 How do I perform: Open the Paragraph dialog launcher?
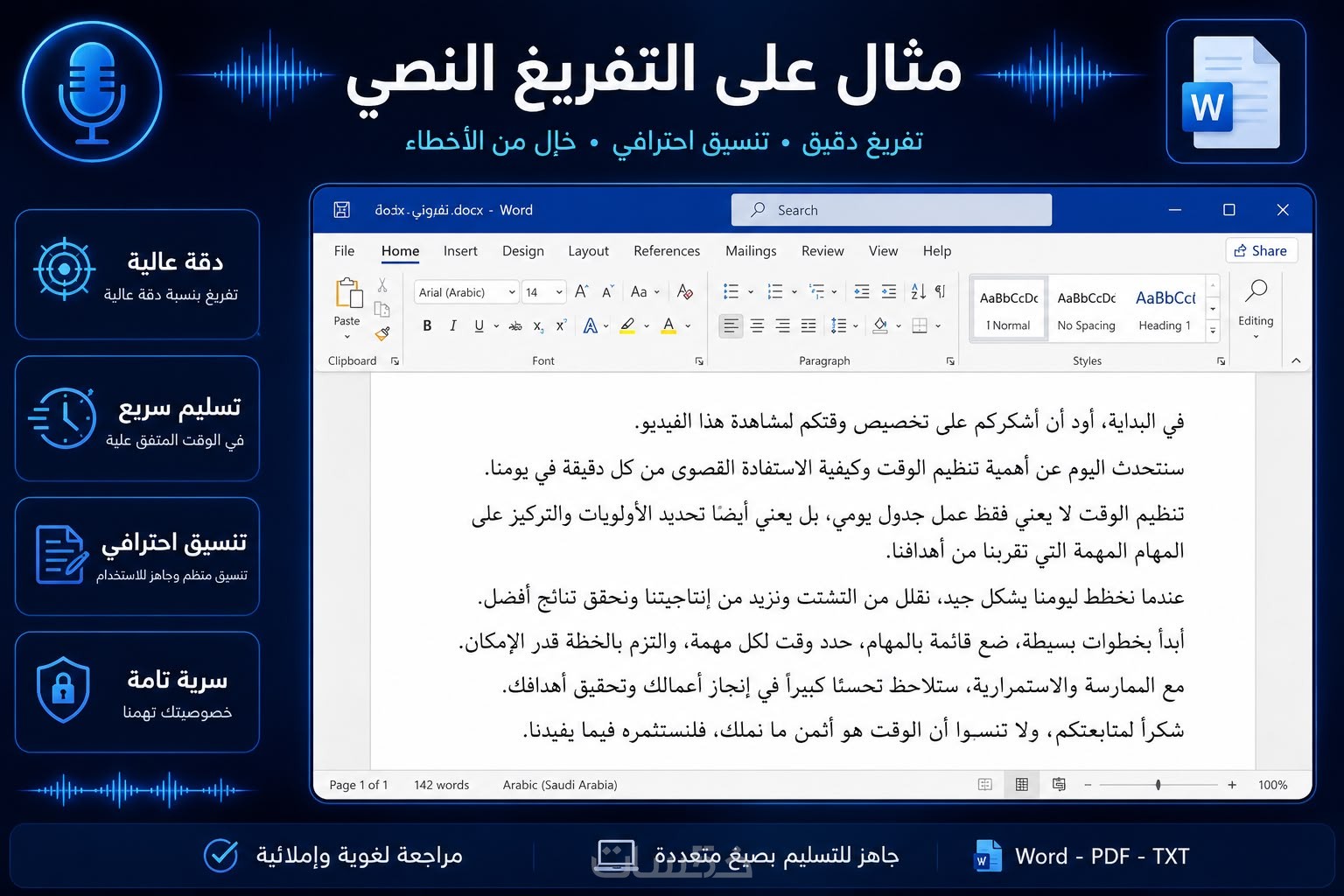(950, 360)
